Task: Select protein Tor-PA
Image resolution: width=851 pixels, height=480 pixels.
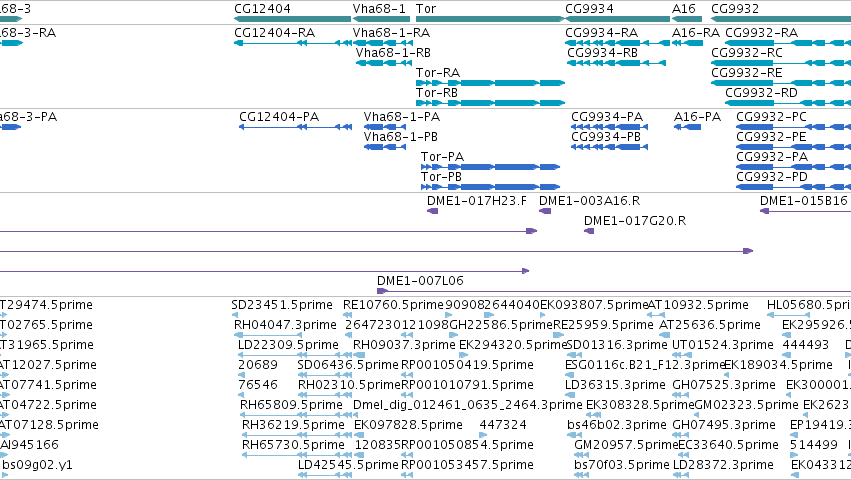Action: [442, 157]
